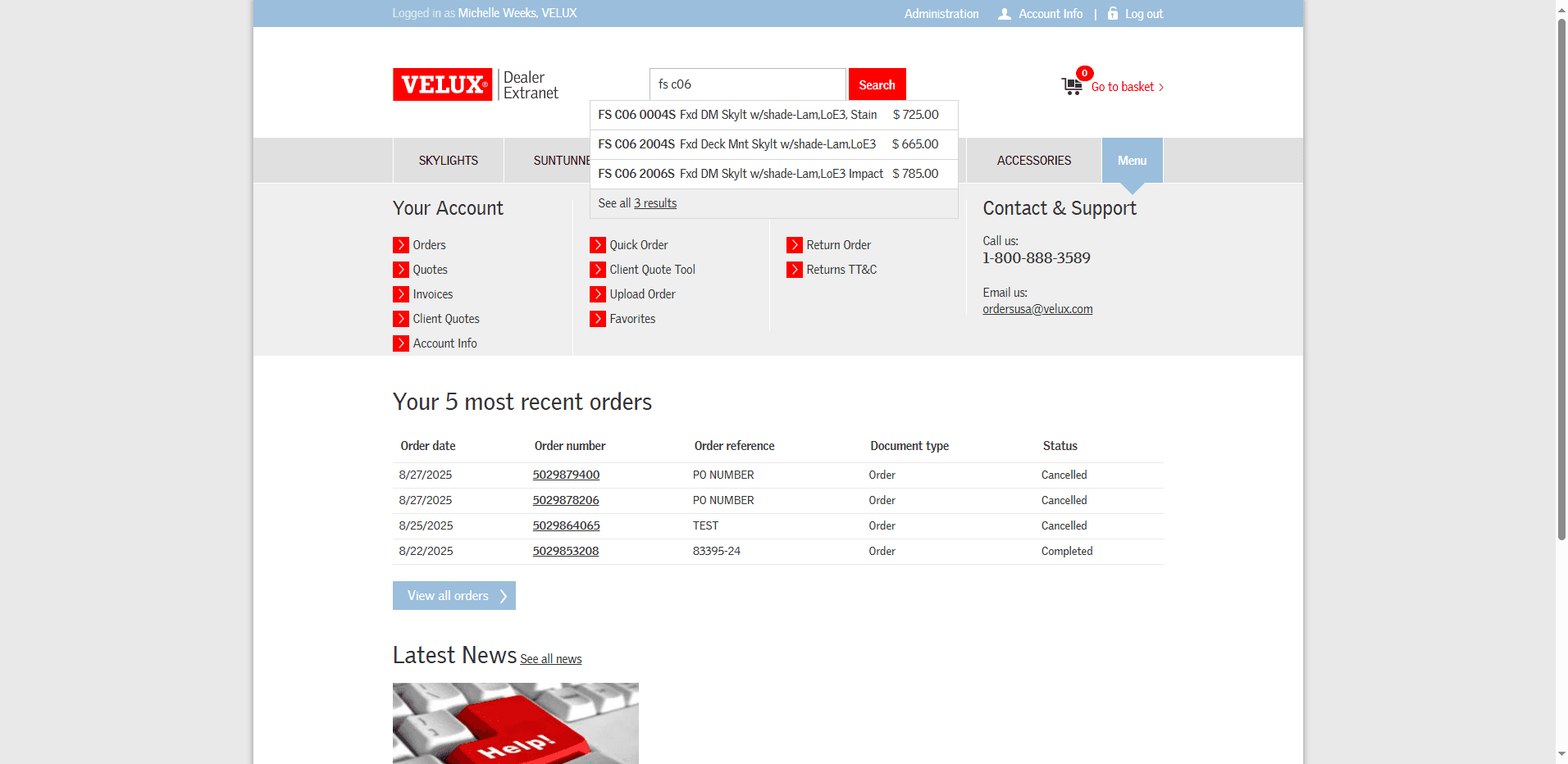1568x764 pixels.
Task: Open order number 5029879400
Action: pyautogui.click(x=567, y=475)
